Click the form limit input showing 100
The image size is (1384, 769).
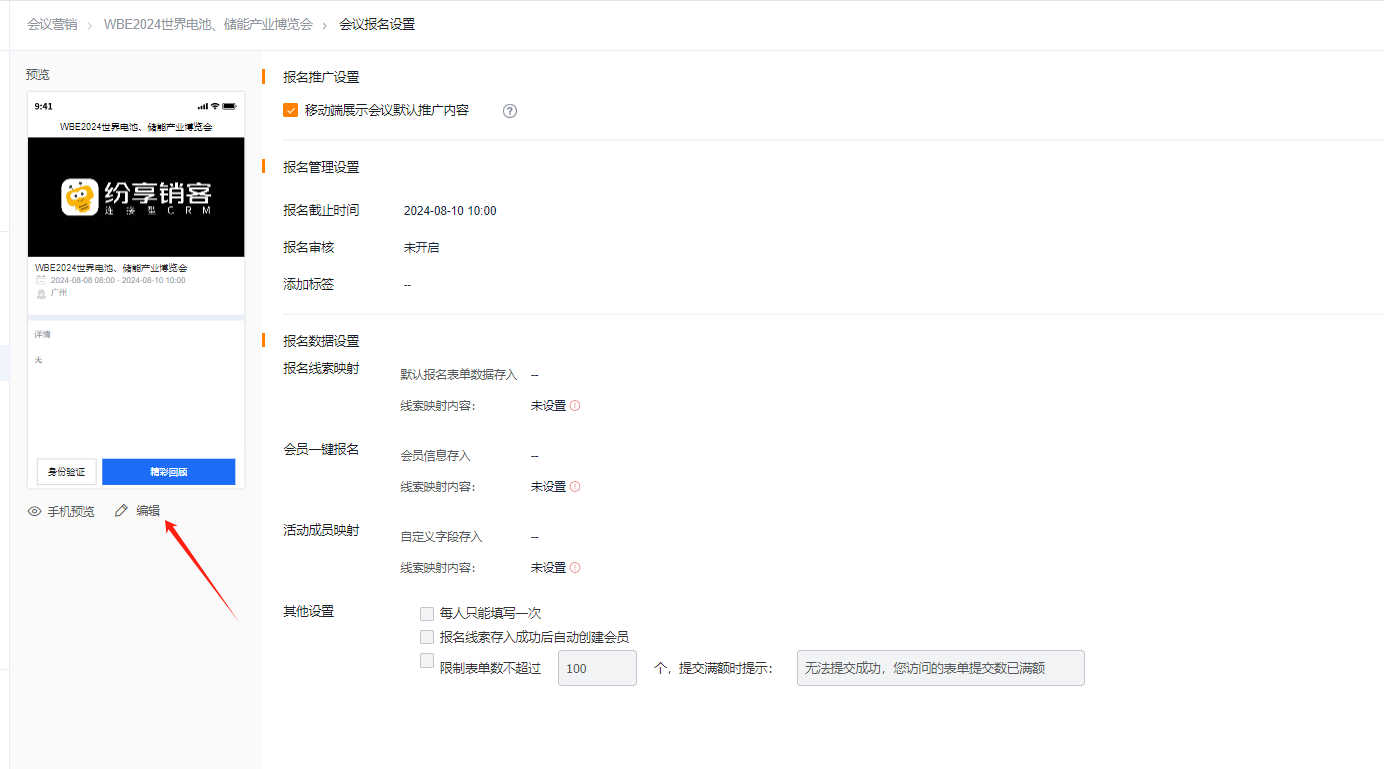click(597, 668)
